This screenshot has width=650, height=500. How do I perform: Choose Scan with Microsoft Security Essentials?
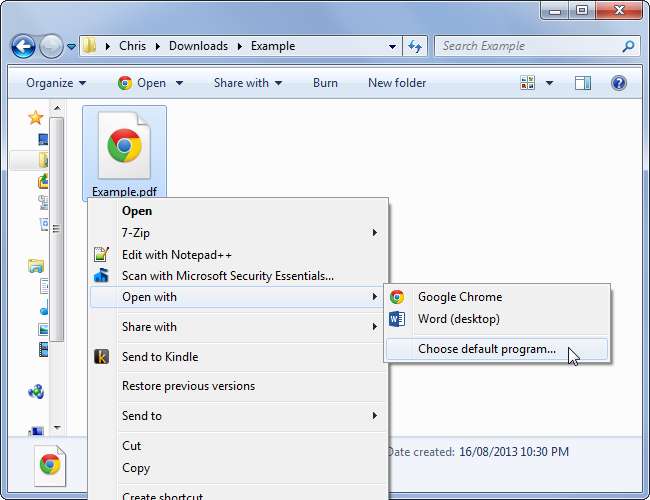click(239, 276)
